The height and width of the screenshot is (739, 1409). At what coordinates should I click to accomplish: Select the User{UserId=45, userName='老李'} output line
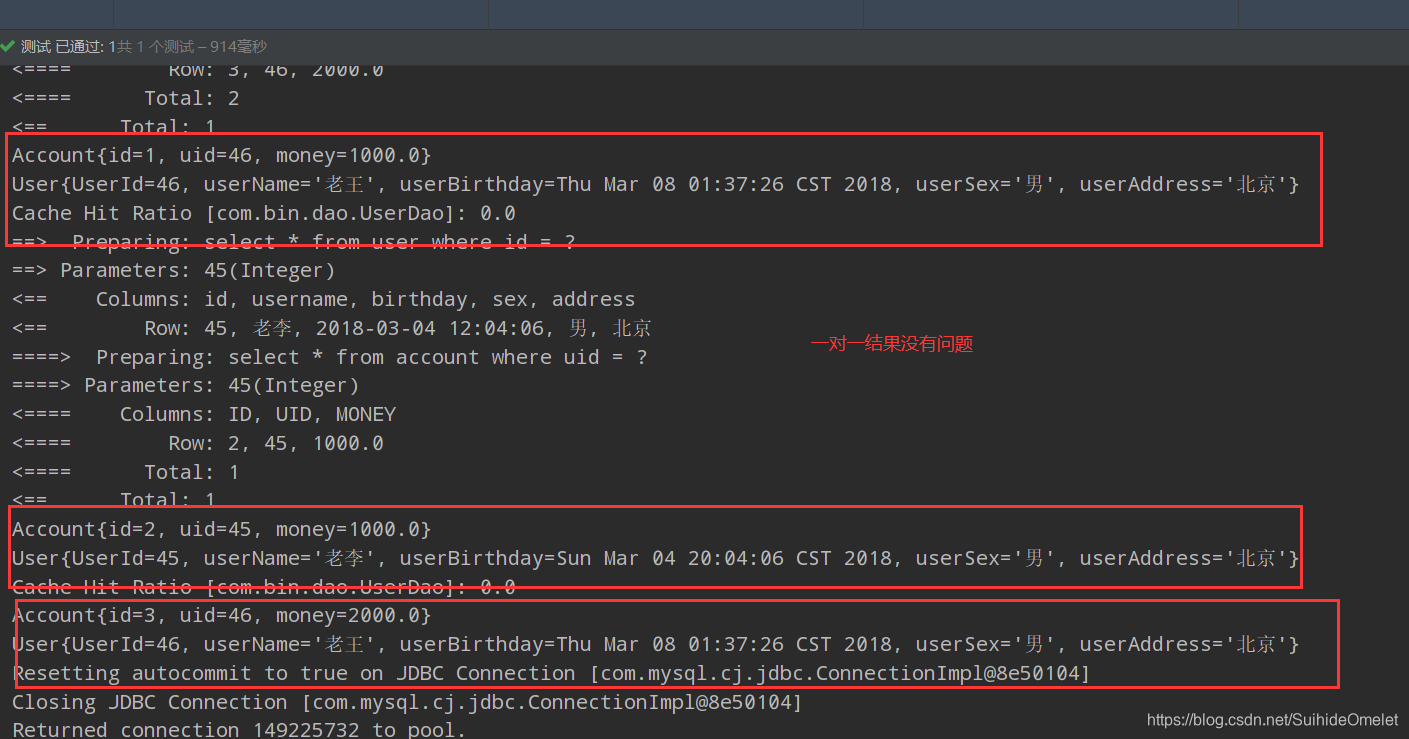655,558
